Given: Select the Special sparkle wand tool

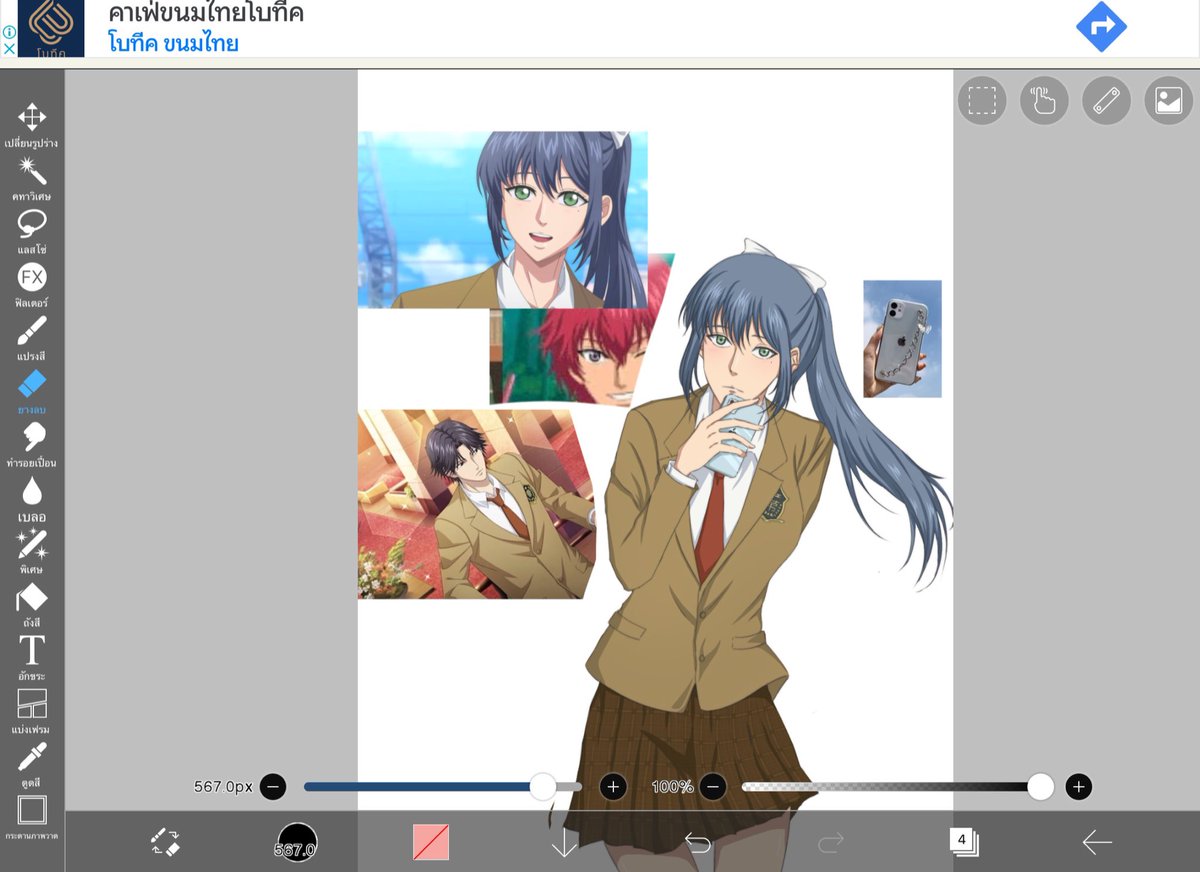Looking at the screenshot, I should coord(32,551).
